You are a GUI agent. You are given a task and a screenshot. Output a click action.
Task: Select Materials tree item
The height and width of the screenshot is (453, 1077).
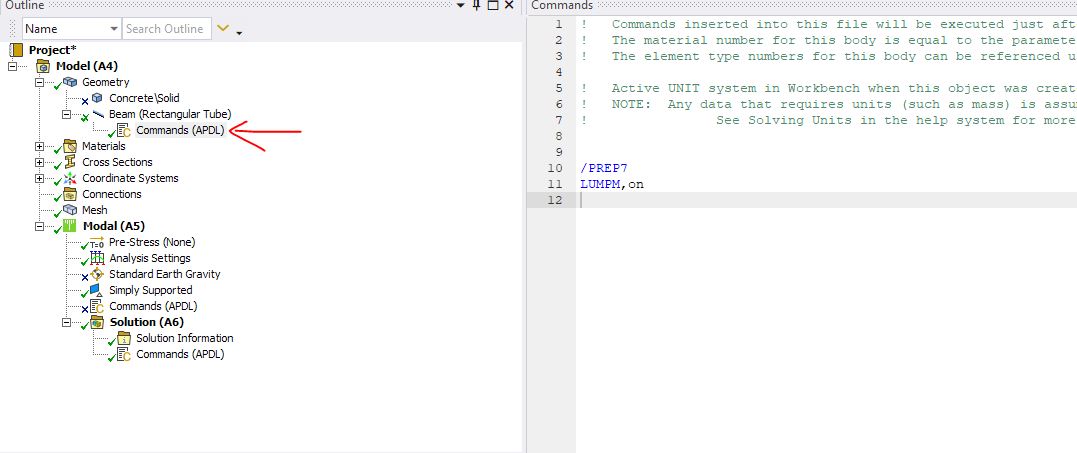[x=104, y=146]
